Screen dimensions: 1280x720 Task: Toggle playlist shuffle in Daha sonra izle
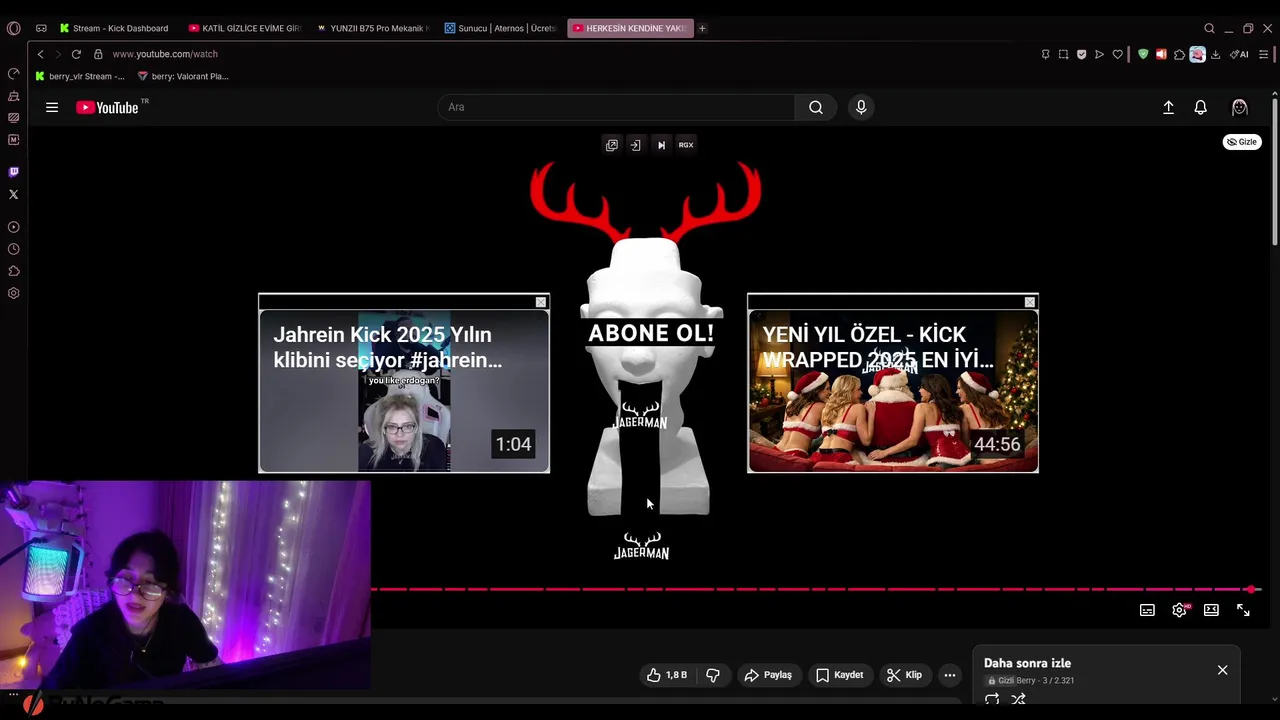click(x=1018, y=699)
